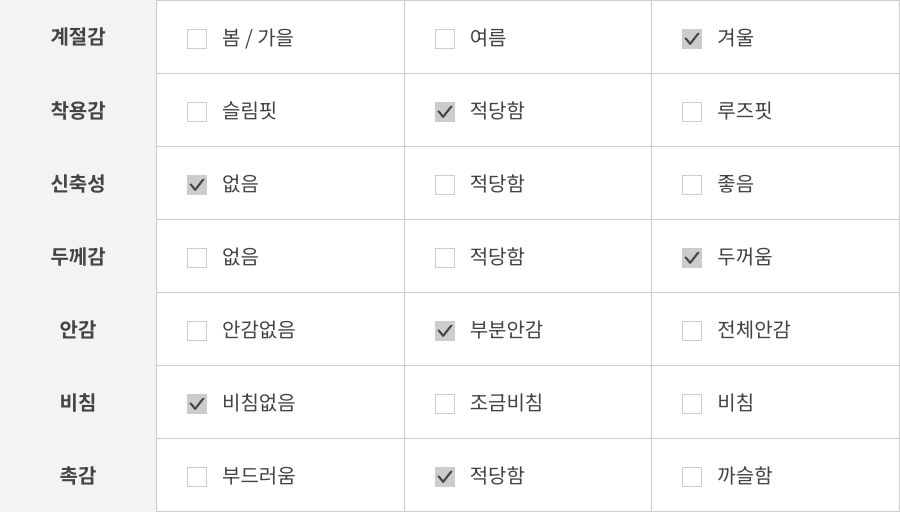Viewport: 900px width, 512px height.
Task: Check the 조금비침 checkbox
Action: click(x=445, y=404)
